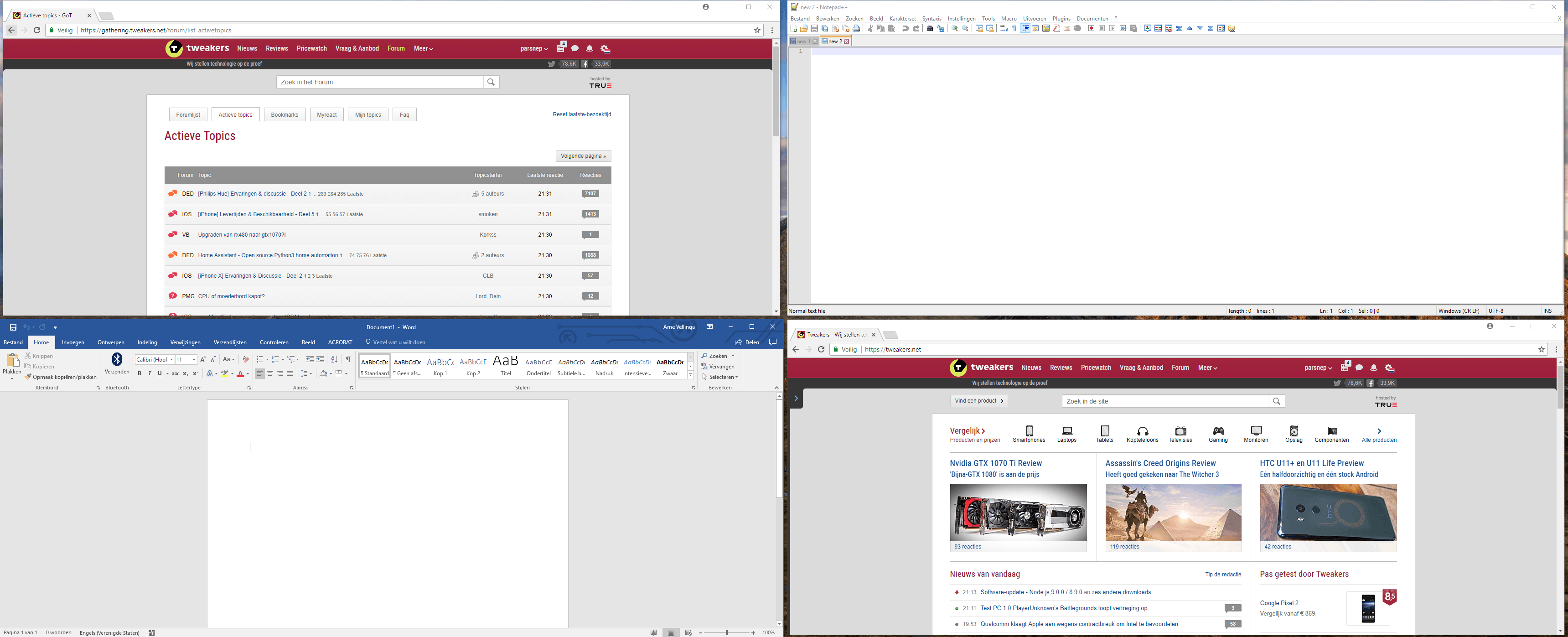Click the Vind een product button
This screenshot has height=637, width=1568.
pos(979,401)
